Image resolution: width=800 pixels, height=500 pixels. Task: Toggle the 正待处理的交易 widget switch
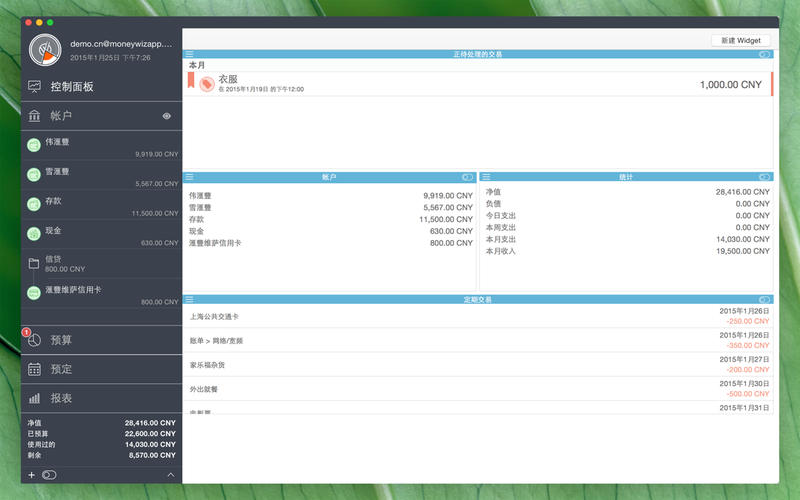point(765,53)
